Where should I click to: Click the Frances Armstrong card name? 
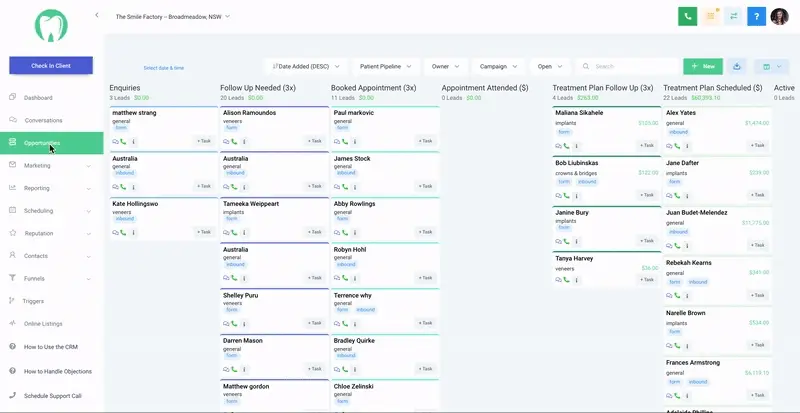[693, 363]
